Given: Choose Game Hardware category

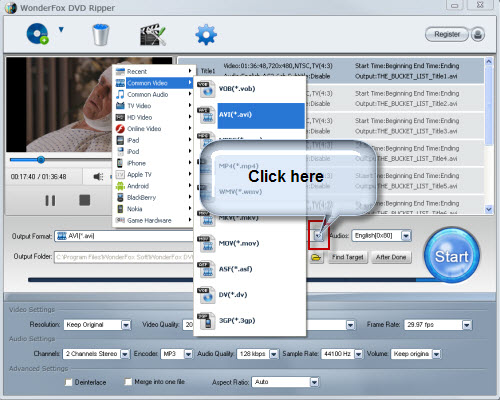Looking at the screenshot, I should (153, 220).
